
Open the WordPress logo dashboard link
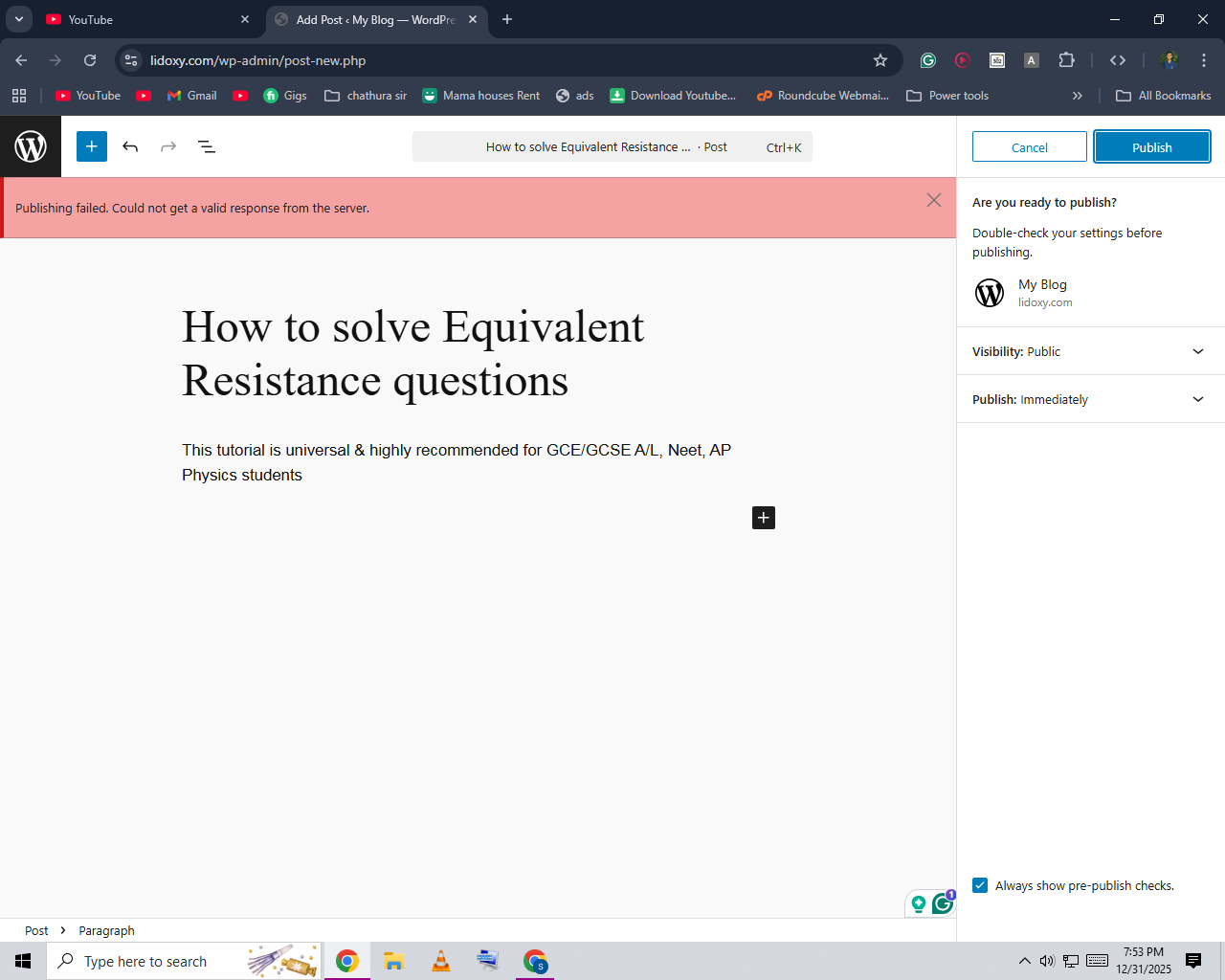click(31, 146)
